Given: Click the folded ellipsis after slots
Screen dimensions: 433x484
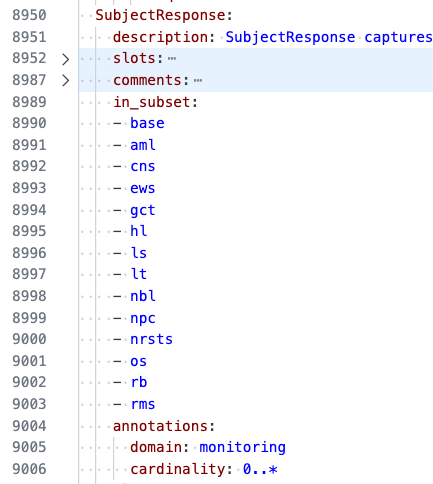Looking at the screenshot, I should 172,59.
